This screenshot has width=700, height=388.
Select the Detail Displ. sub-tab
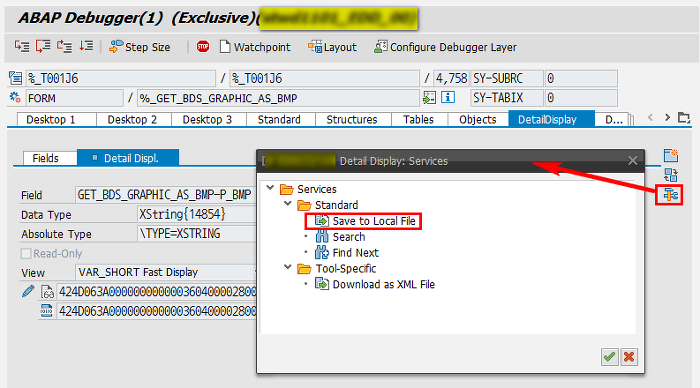point(128,158)
